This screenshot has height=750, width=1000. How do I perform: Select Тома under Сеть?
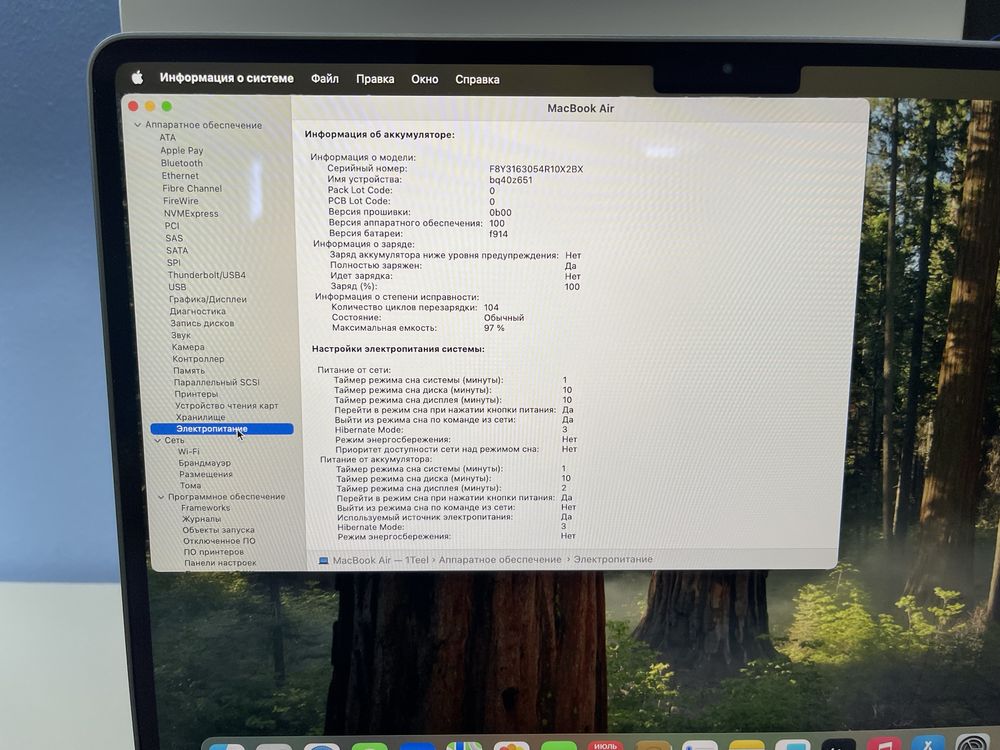[190, 485]
